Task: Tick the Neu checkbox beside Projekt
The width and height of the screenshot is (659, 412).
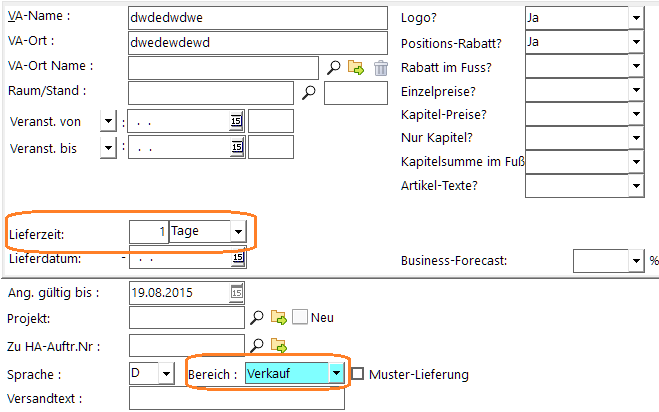Action: tap(300, 318)
